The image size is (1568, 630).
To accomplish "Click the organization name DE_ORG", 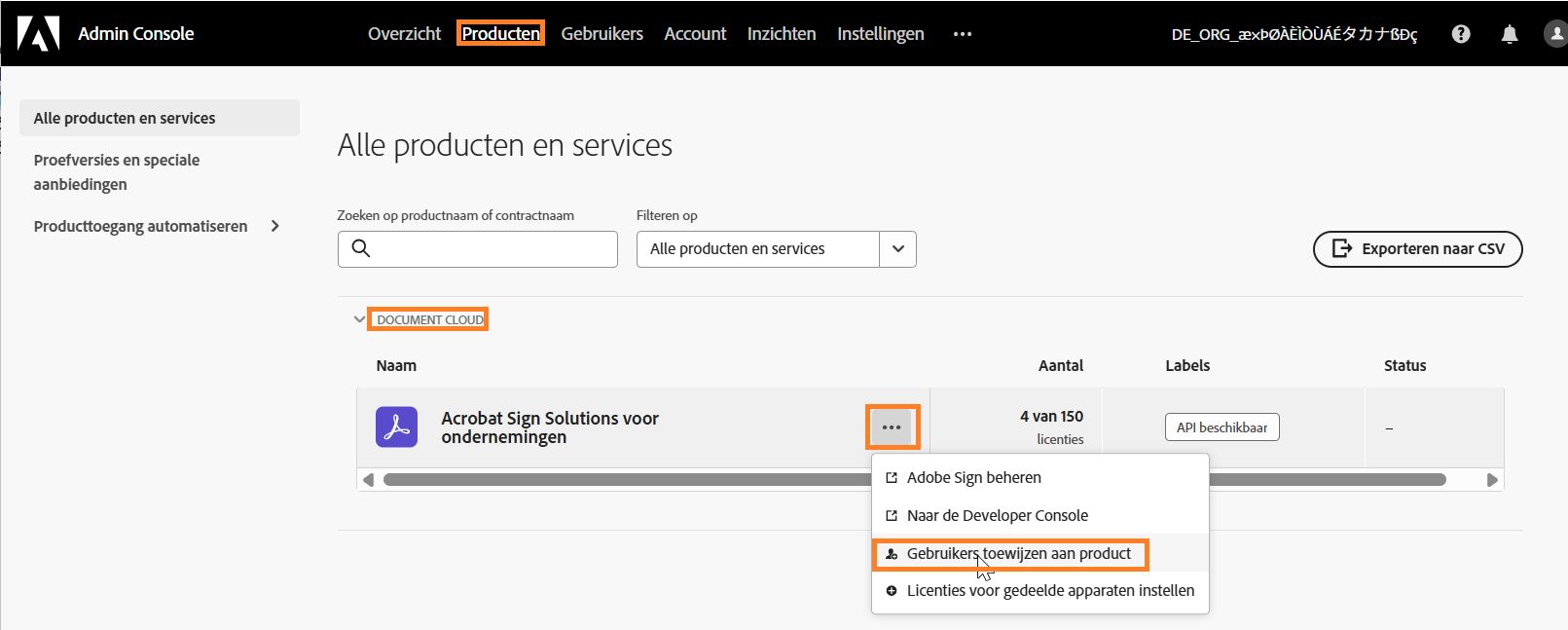I will (x=1295, y=34).
